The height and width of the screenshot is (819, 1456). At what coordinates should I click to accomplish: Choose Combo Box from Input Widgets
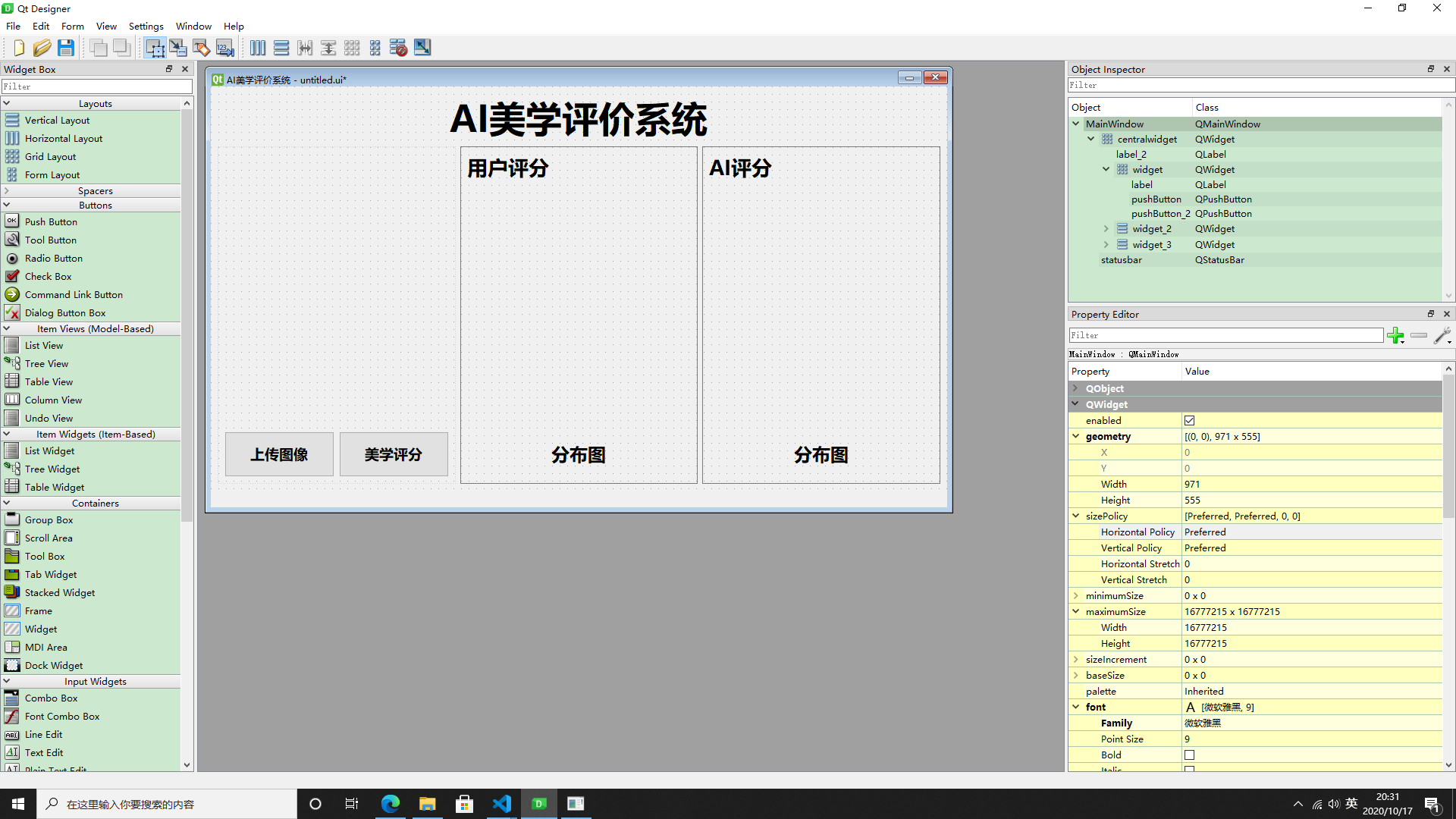tap(51, 698)
